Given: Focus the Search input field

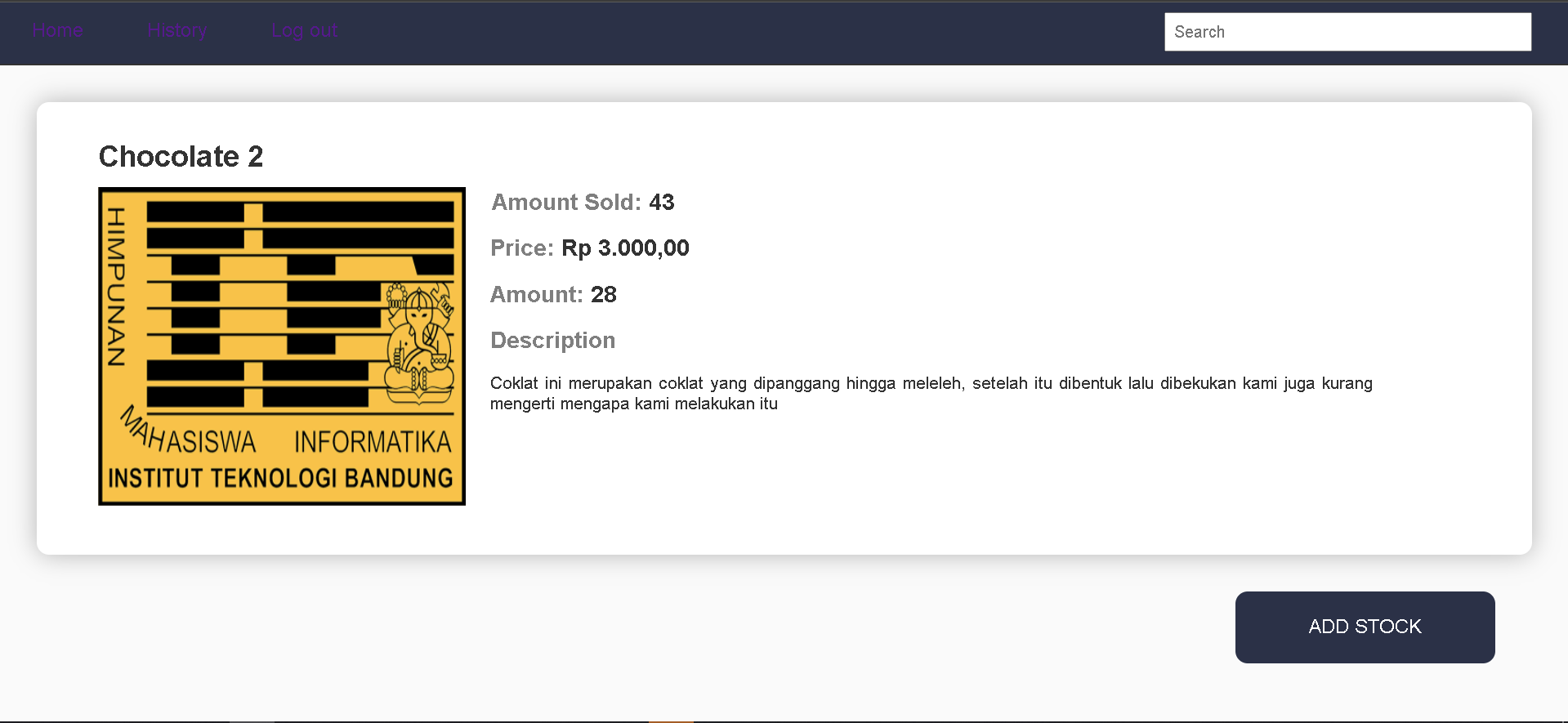Looking at the screenshot, I should tap(1347, 32).
